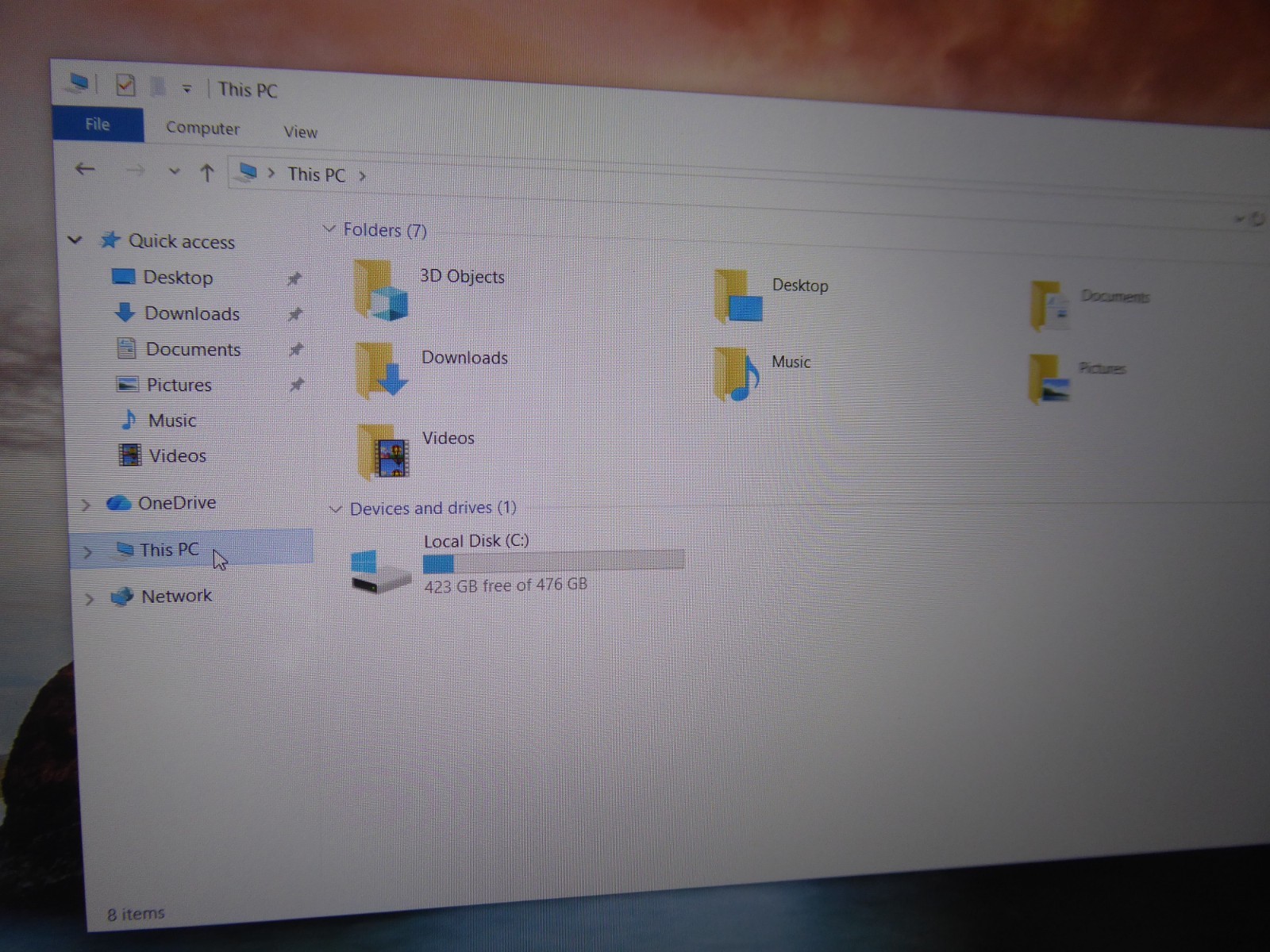Click the pin icon next to Pictures
Screen dimensions: 1270x952
[x=297, y=385]
